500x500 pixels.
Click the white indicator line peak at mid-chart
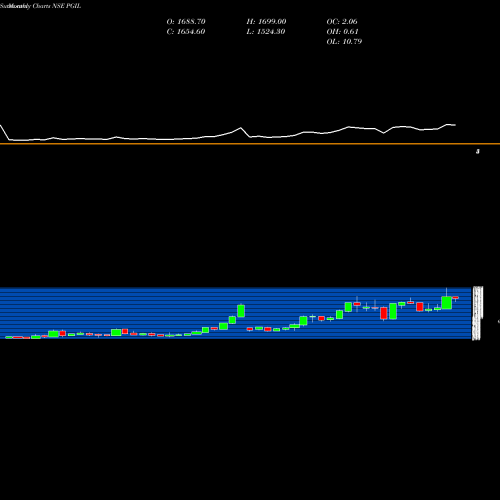(241, 128)
